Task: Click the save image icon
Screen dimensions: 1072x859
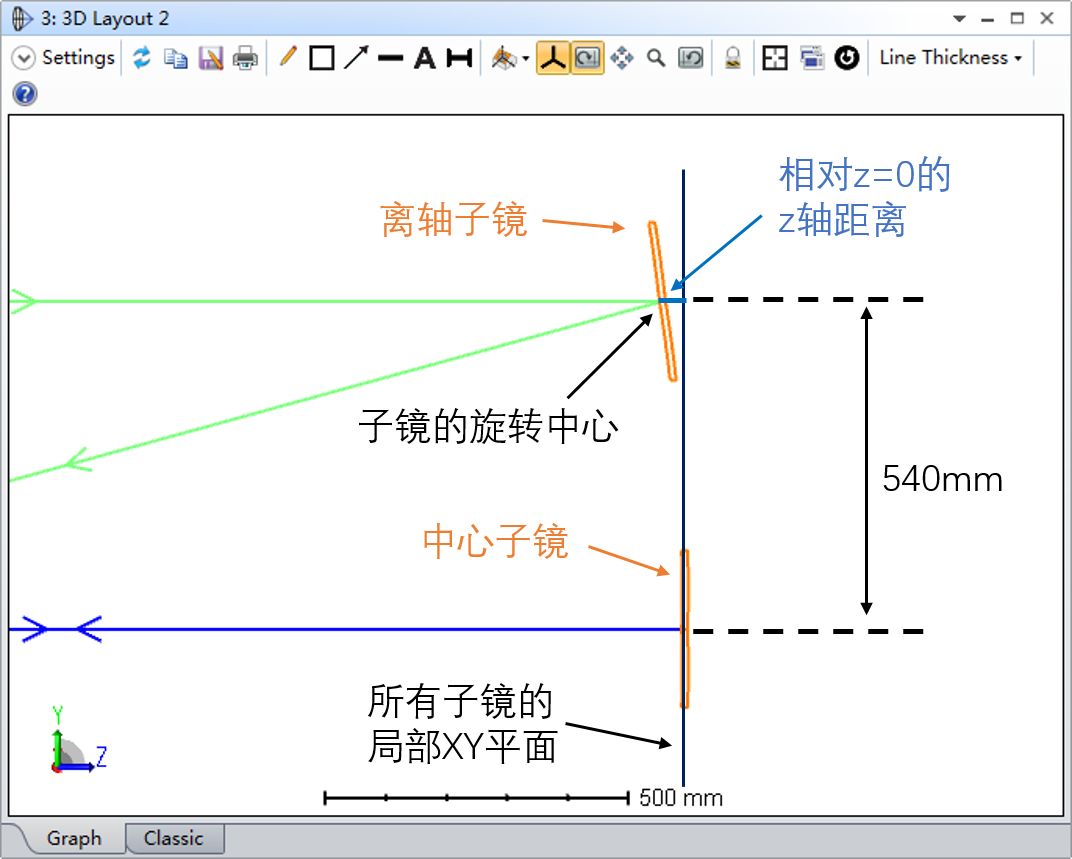Action: pos(210,58)
